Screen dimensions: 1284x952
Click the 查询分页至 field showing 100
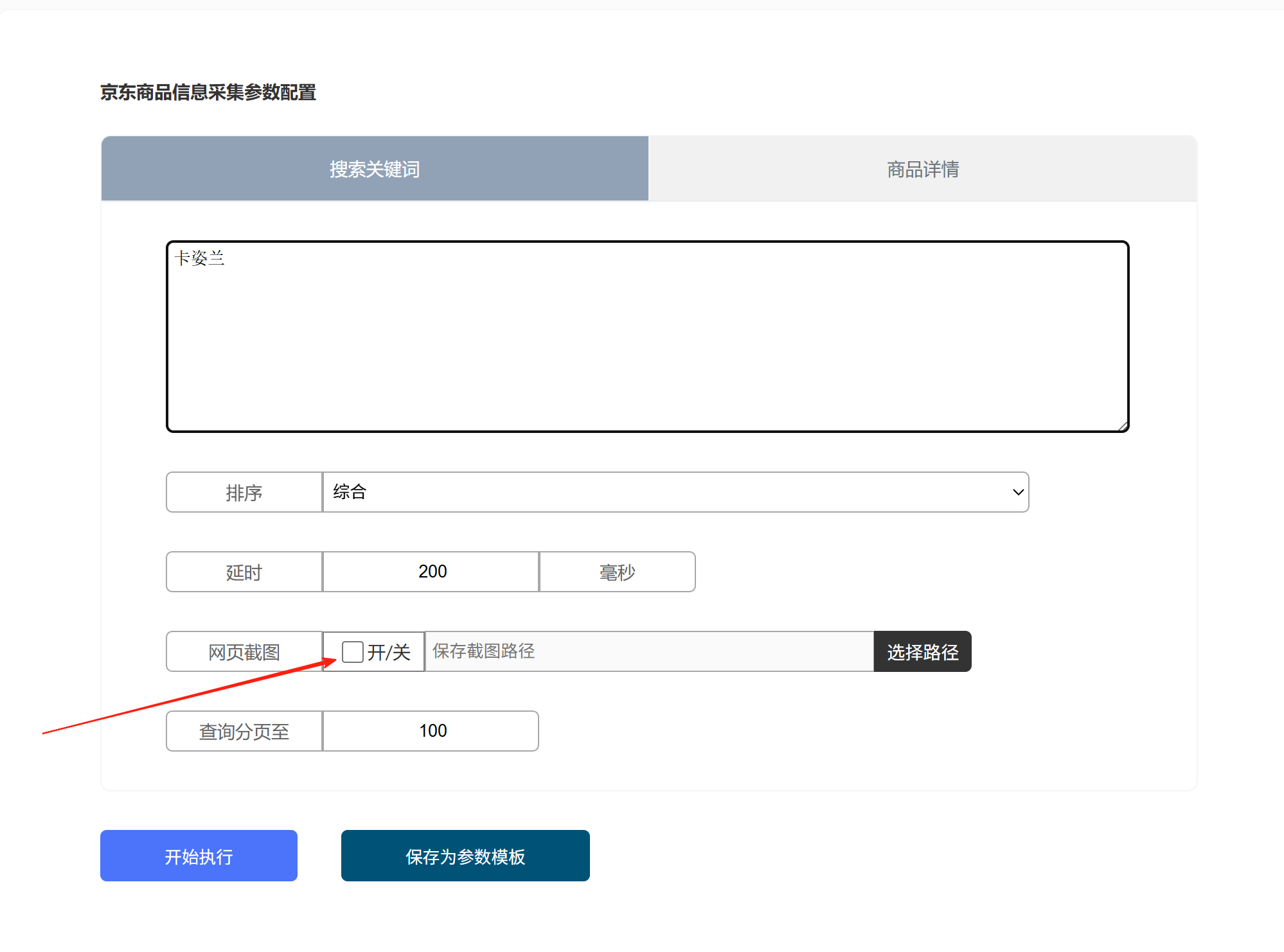point(431,731)
